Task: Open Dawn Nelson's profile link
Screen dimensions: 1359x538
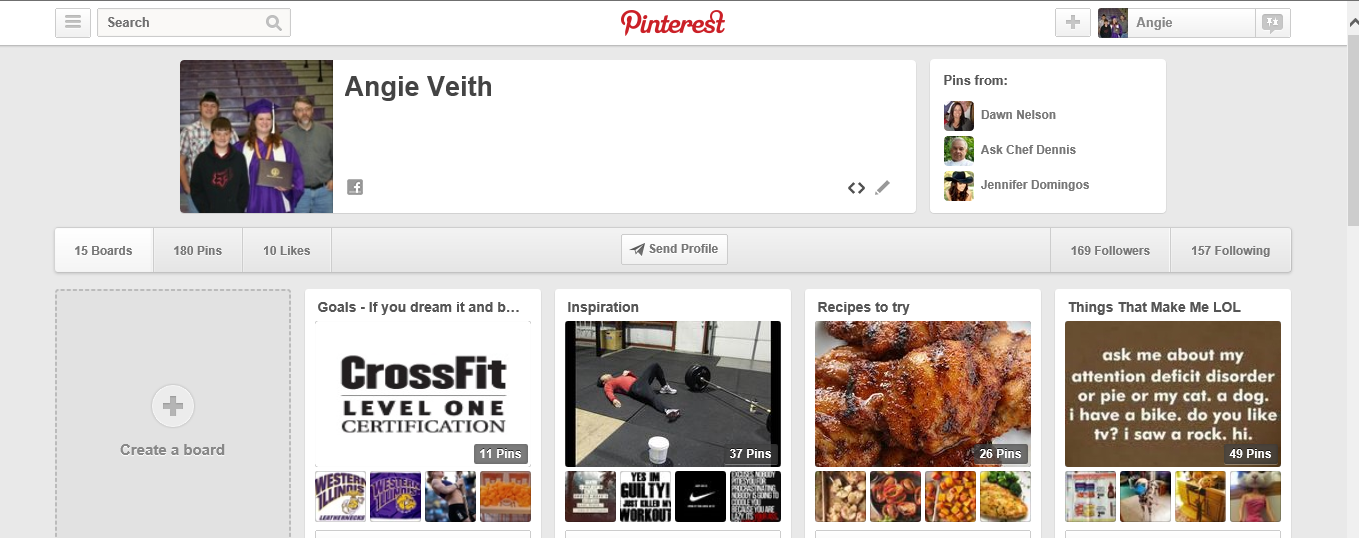Action: tap(1018, 115)
